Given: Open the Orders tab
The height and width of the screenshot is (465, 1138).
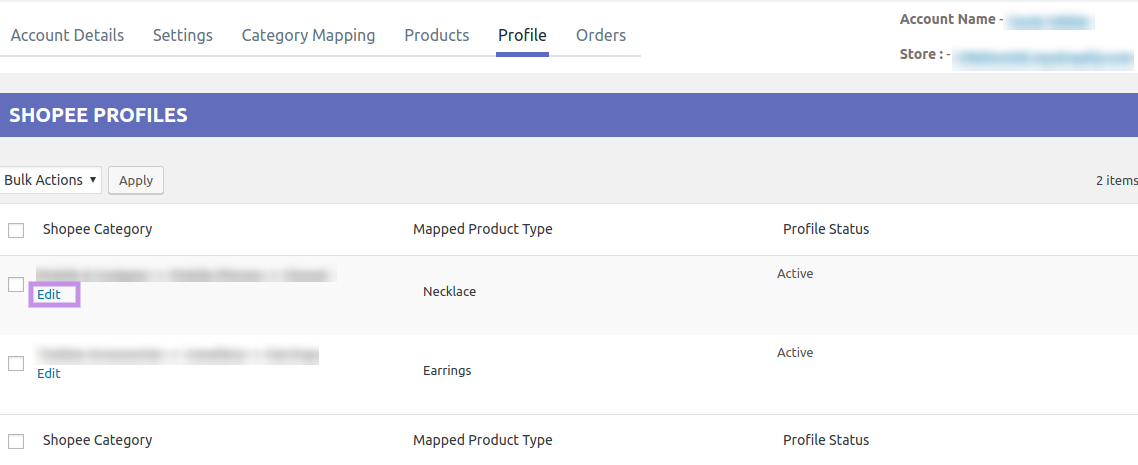Looking at the screenshot, I should click(600, 35).
